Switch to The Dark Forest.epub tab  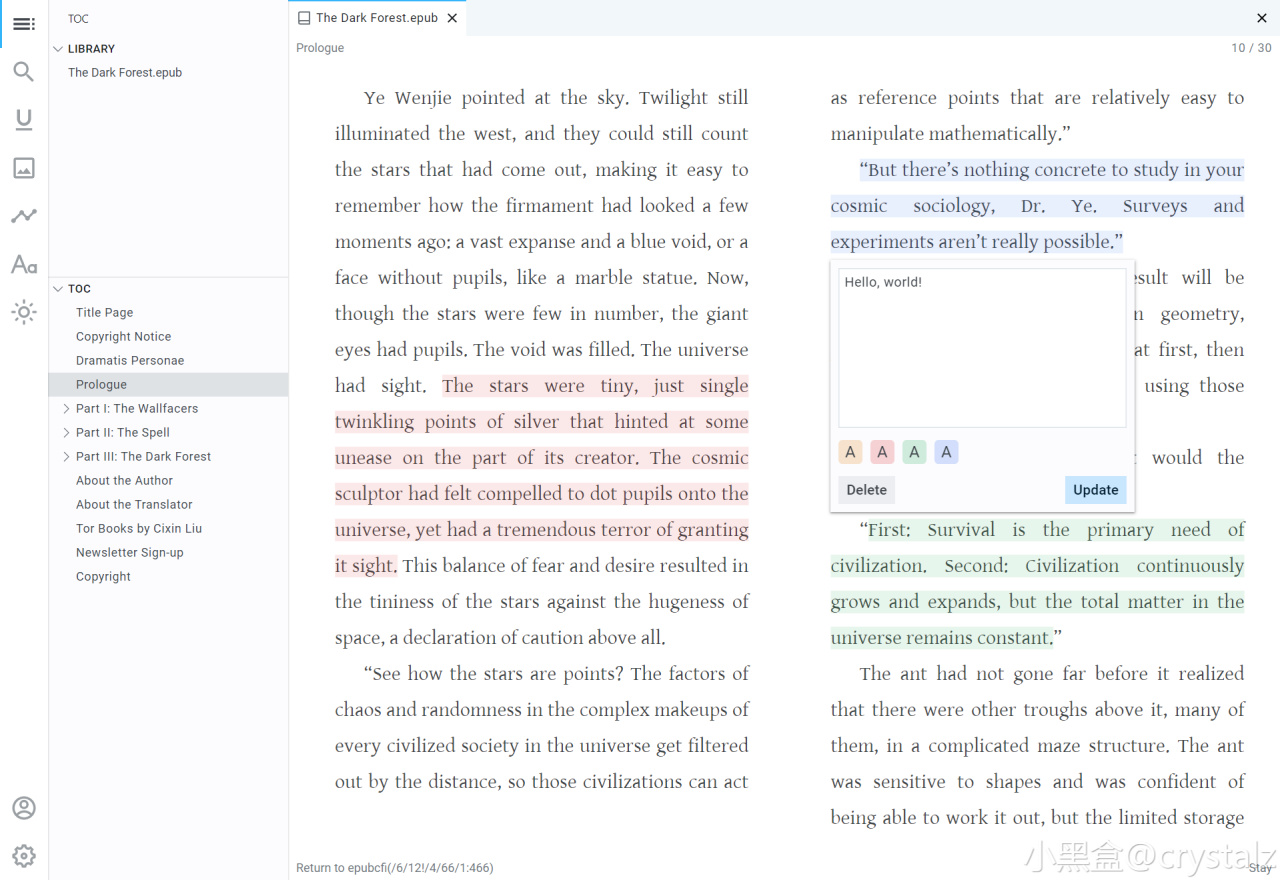coord(377,18)
